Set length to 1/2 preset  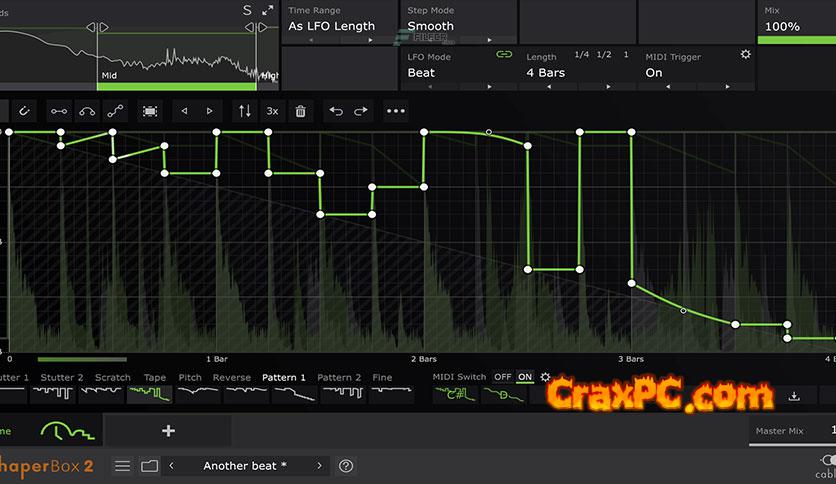(604, 55)
